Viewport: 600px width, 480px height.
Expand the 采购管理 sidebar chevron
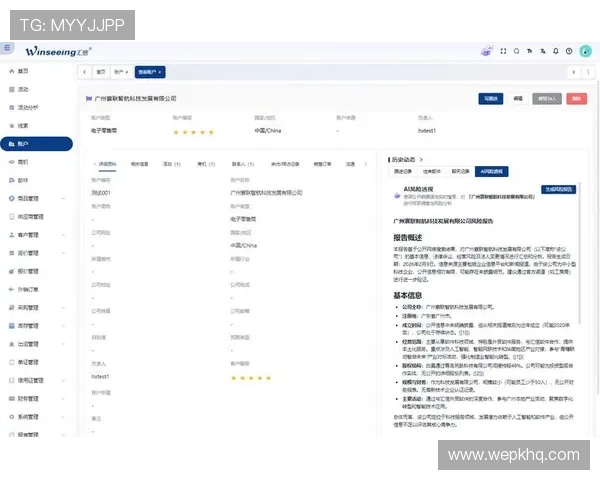point(63,308)
